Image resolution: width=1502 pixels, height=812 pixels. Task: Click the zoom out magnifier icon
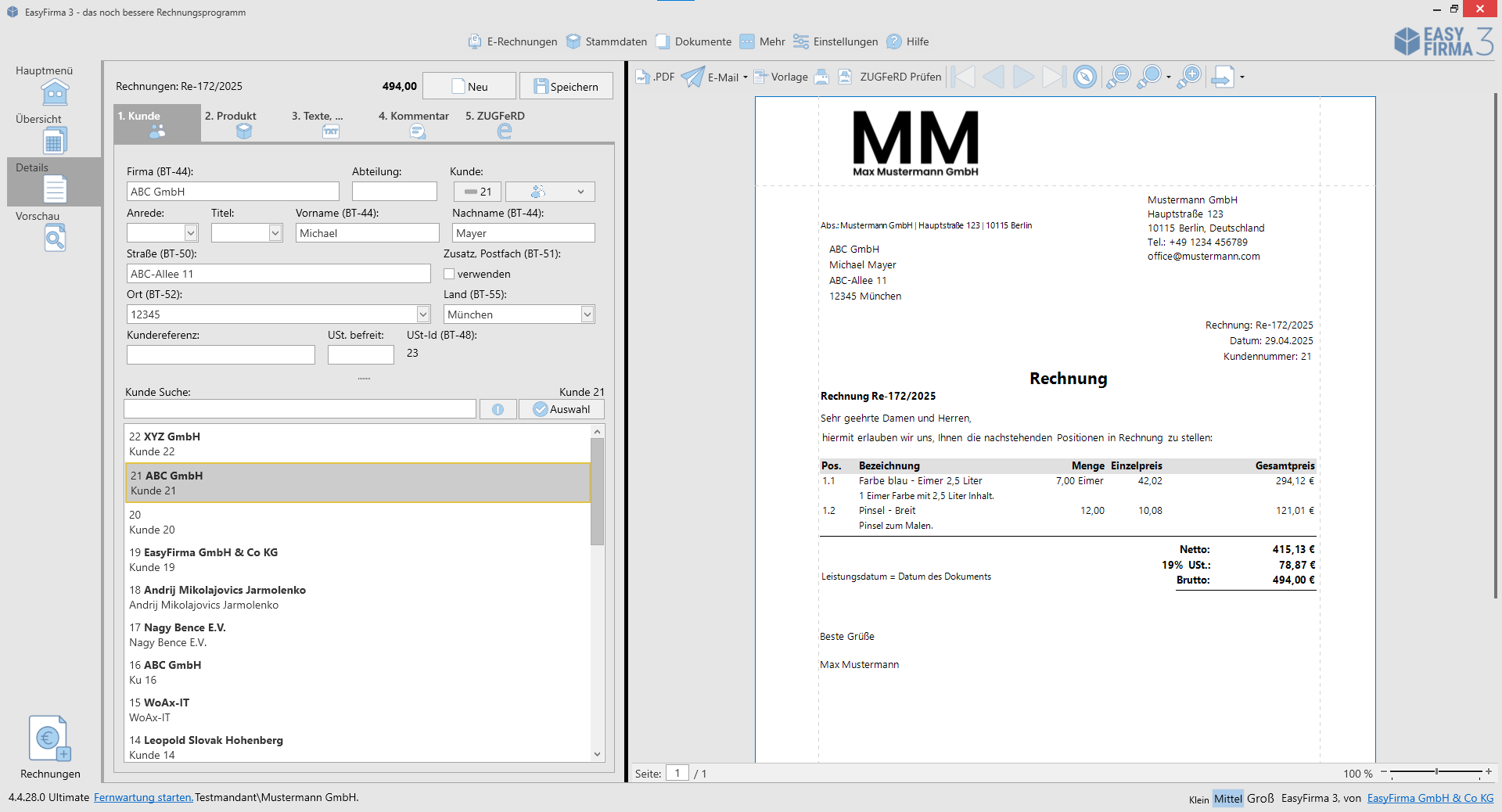point(1119,77)
